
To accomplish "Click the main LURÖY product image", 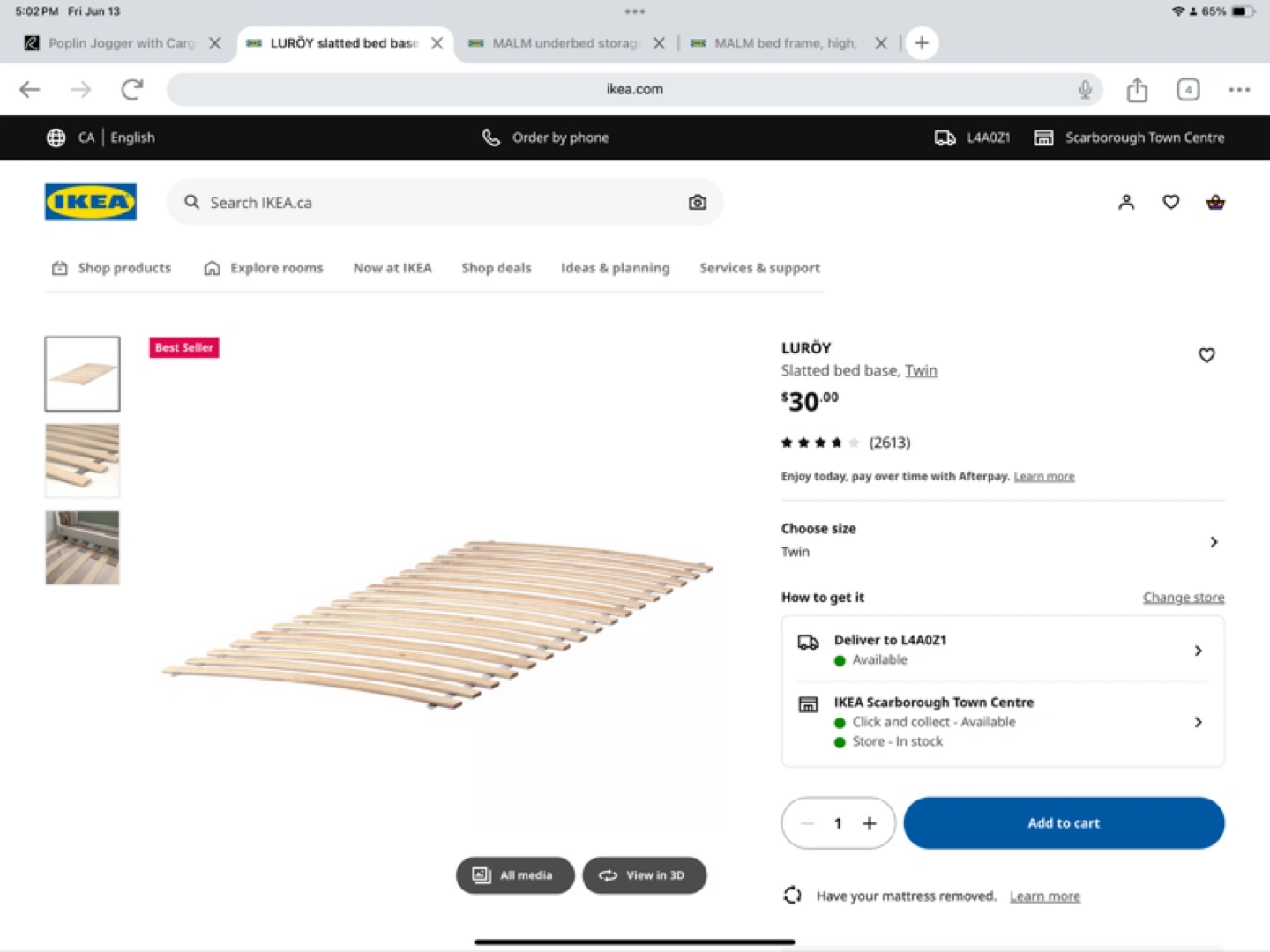I will point(438,624).
